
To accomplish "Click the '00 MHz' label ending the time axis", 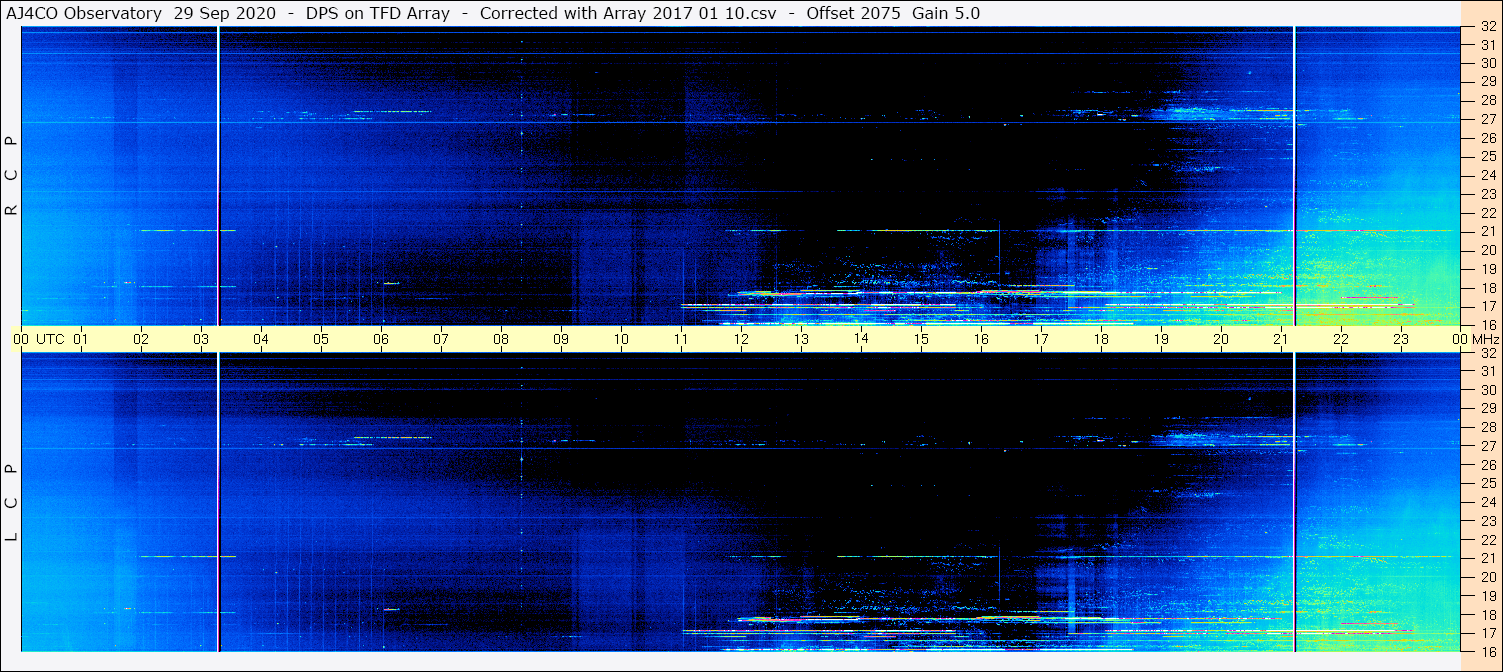I will click(1475, 339).
